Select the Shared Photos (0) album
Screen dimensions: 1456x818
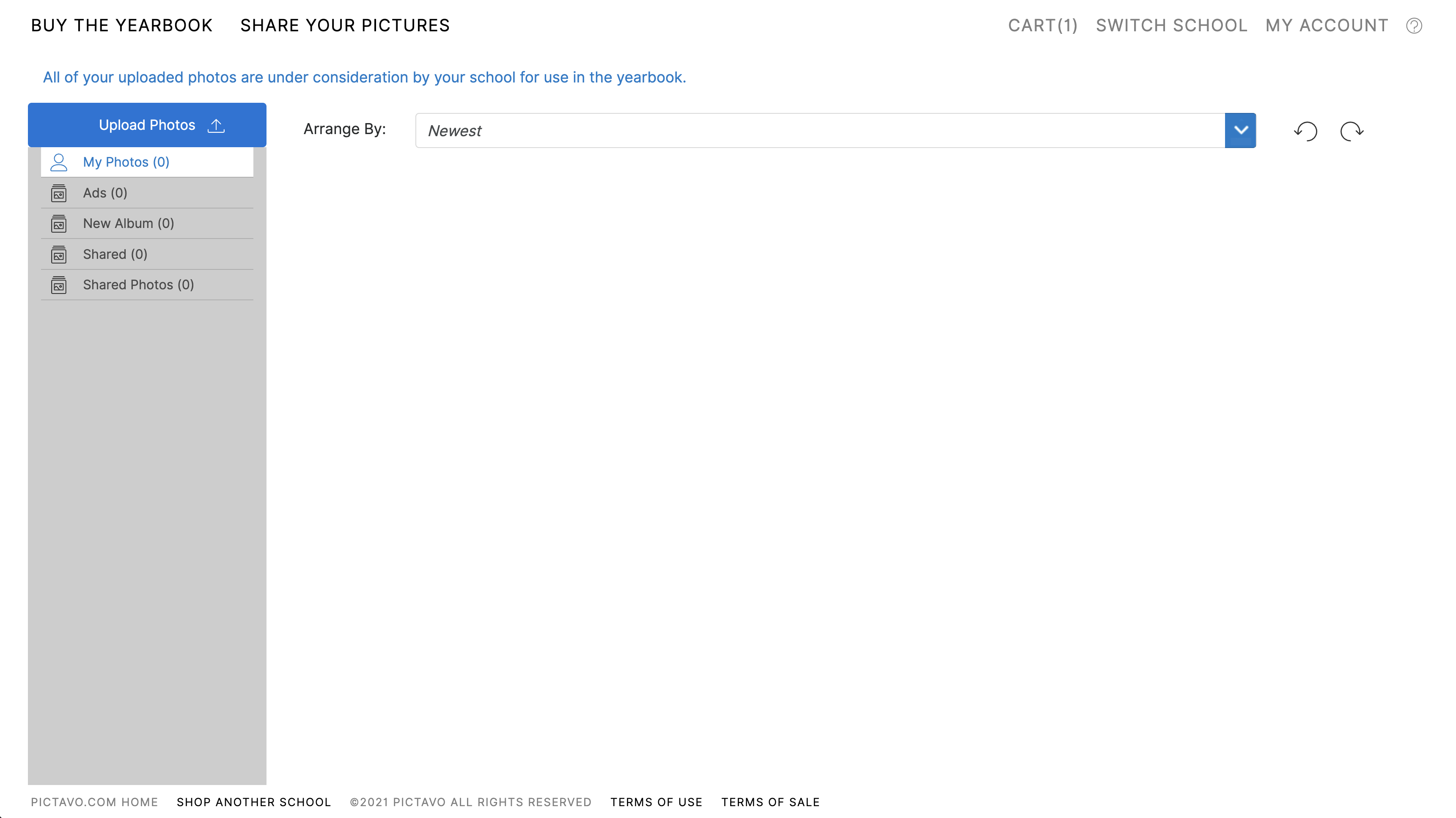coord(147,284)
